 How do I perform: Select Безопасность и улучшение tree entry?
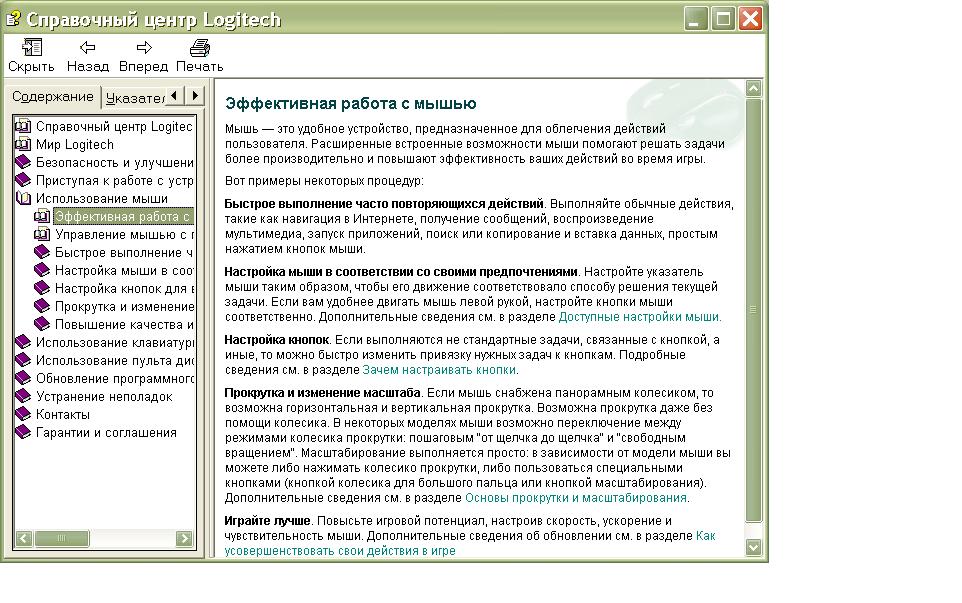tap(115, 162)
